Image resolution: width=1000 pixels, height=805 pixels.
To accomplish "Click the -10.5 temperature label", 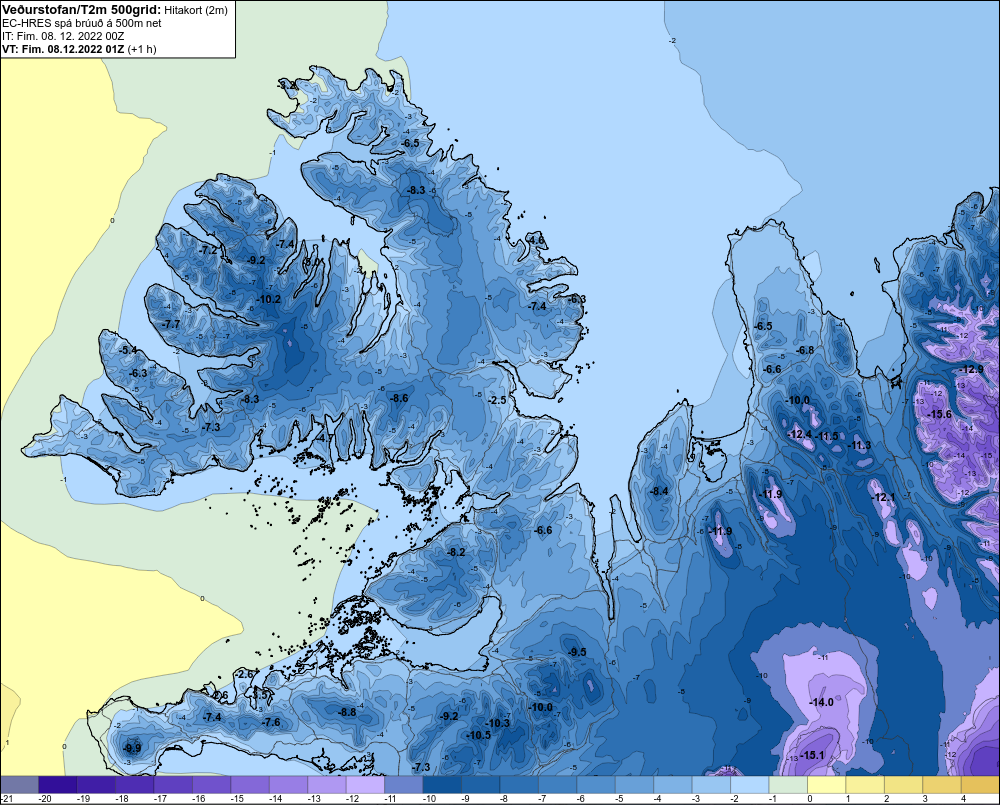I will tap(479, 735).
